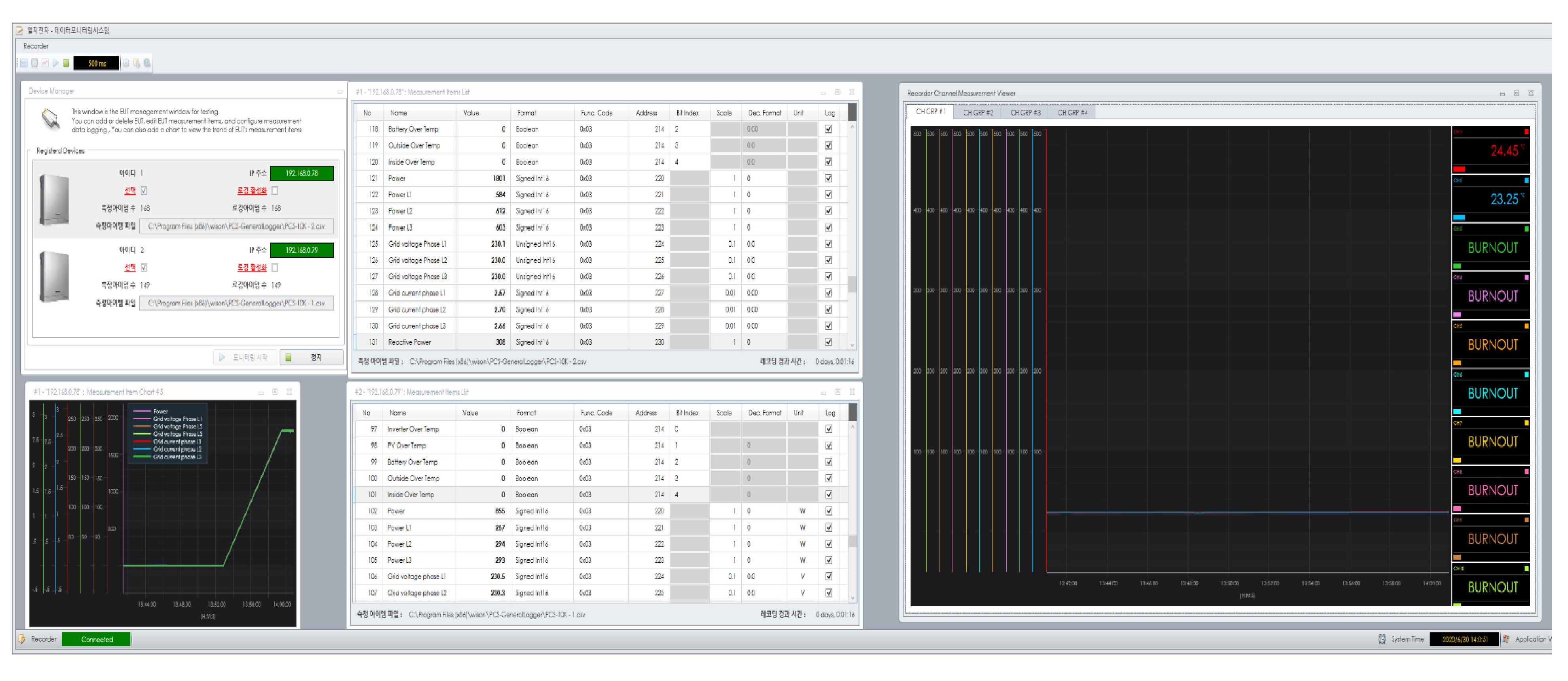
Task: Toggle Log checkbox for Reactive Power row
Action: pyautogui.click(x=829, y=342)
